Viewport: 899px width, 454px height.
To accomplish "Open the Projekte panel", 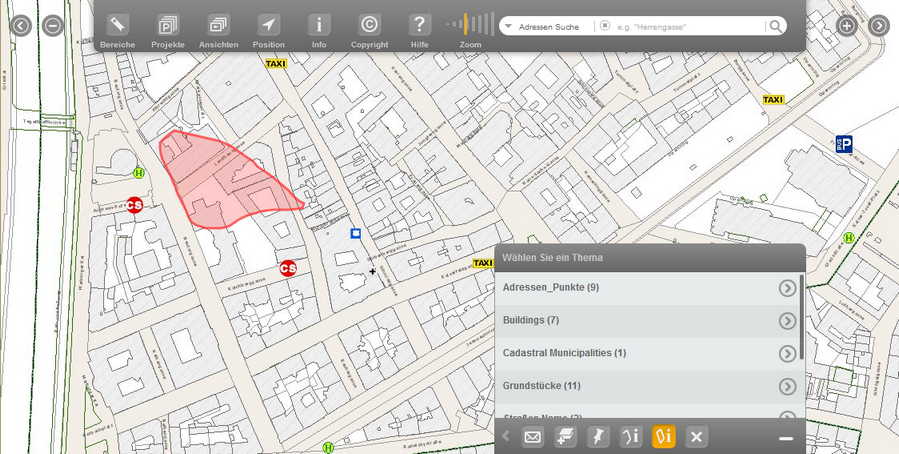I will tap(168, 25).
